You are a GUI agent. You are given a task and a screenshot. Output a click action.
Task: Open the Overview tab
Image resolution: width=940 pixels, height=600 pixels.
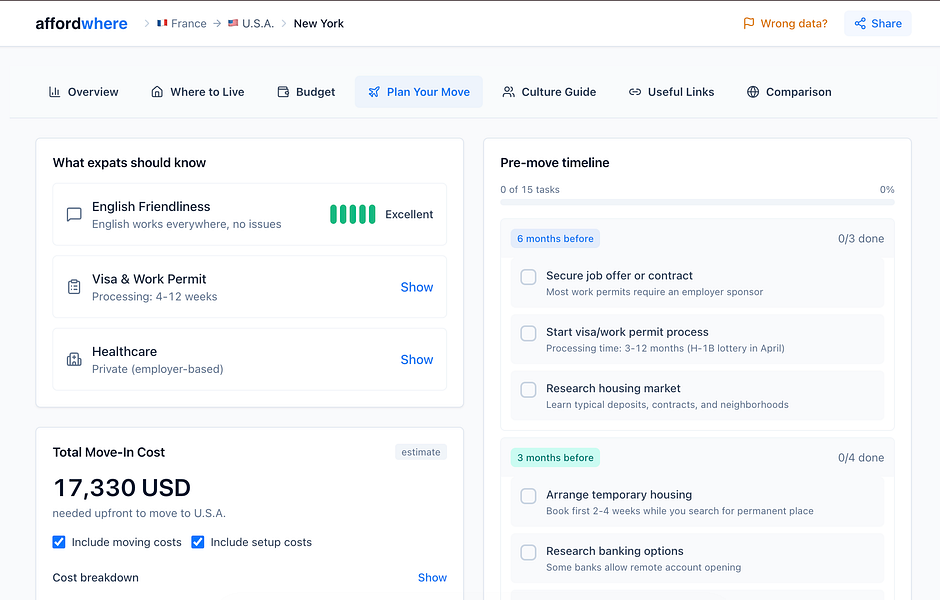(83, 92)
